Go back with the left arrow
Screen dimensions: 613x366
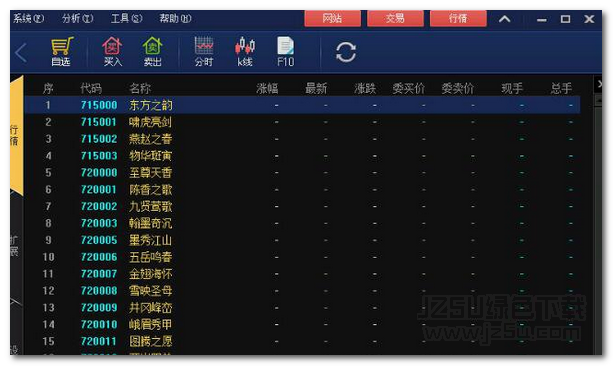[21, 52]
